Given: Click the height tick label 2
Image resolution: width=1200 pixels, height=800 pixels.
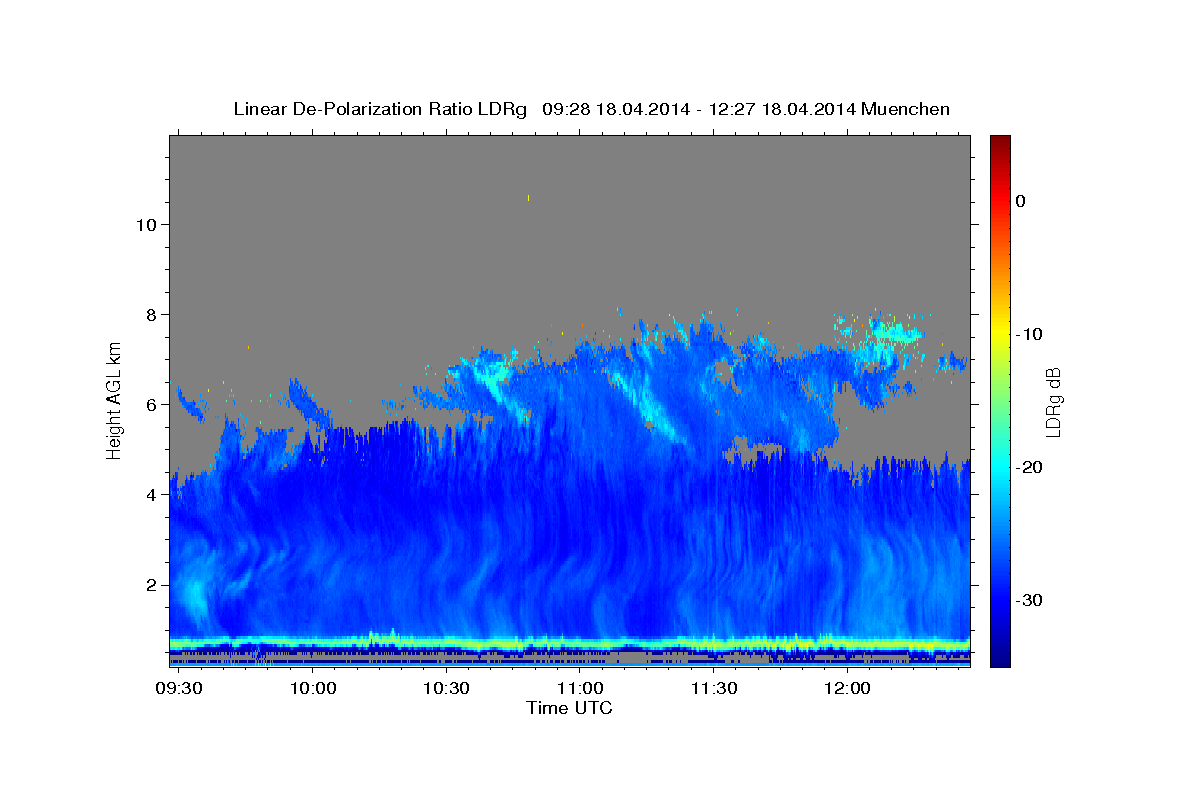Looking at the screenshot, I should 150,585.
